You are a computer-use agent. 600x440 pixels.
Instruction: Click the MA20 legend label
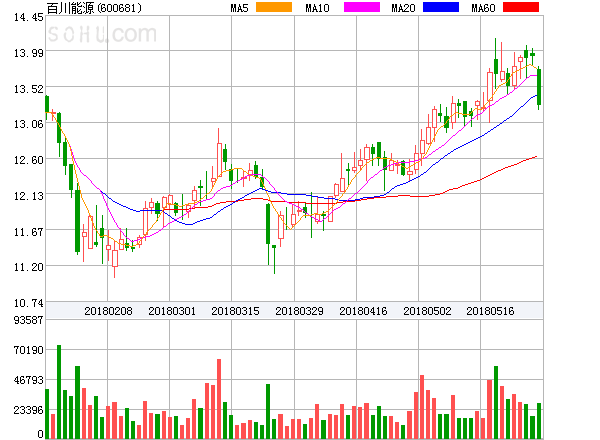click(403, 8)
